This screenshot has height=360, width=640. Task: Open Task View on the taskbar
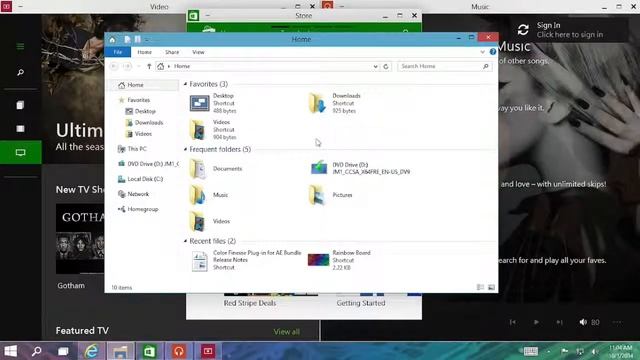coord(63,351)
